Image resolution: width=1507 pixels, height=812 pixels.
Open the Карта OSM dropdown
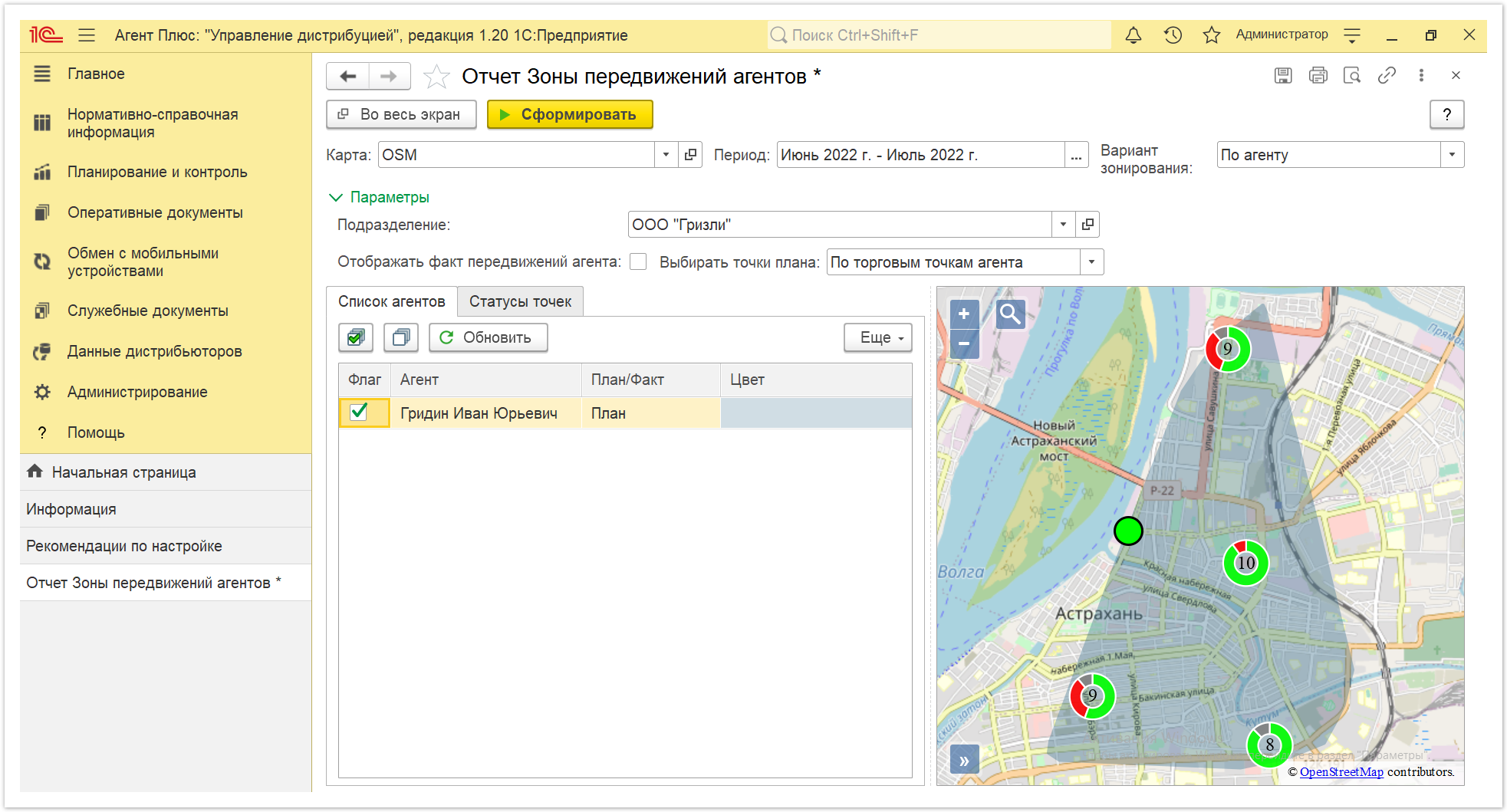point(666,155)
